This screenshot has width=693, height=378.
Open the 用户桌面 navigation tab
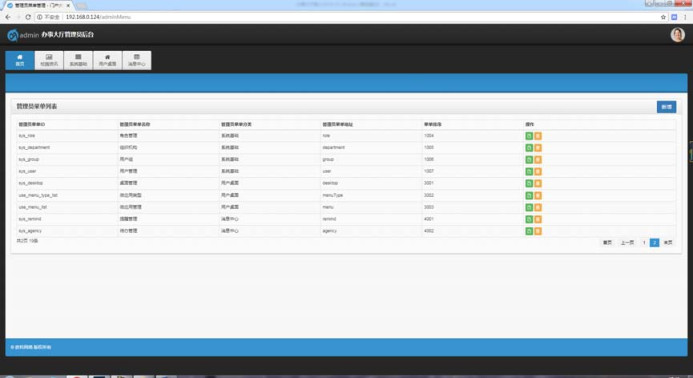pyautogui.click(x=107, y=60)
